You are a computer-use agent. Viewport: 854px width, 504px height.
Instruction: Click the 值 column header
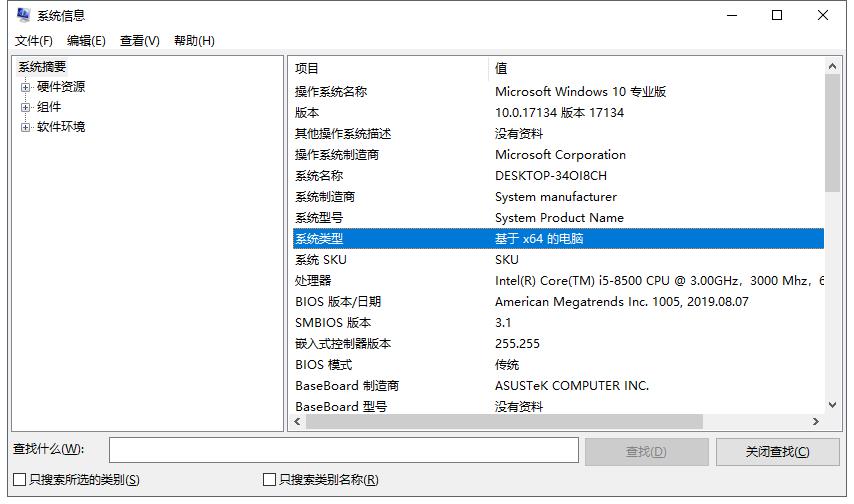click(656, 68)
